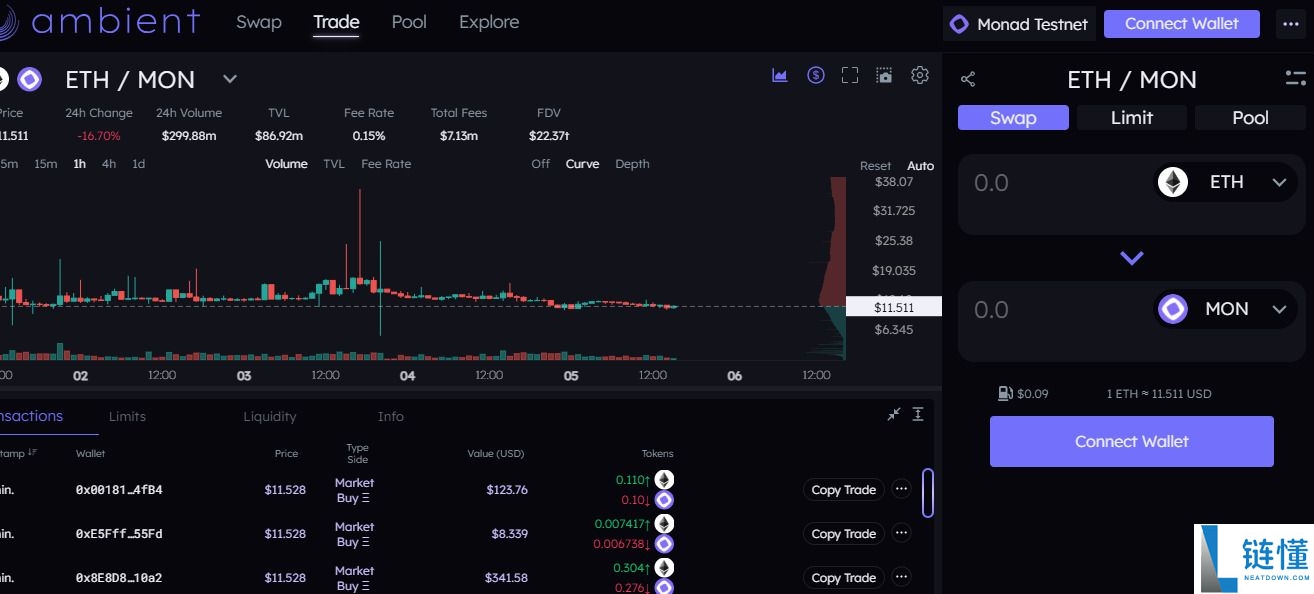Click the ETH token logo in sell field
The width and height of the screenshot is (1314, 594).
tap(1173, 182)
